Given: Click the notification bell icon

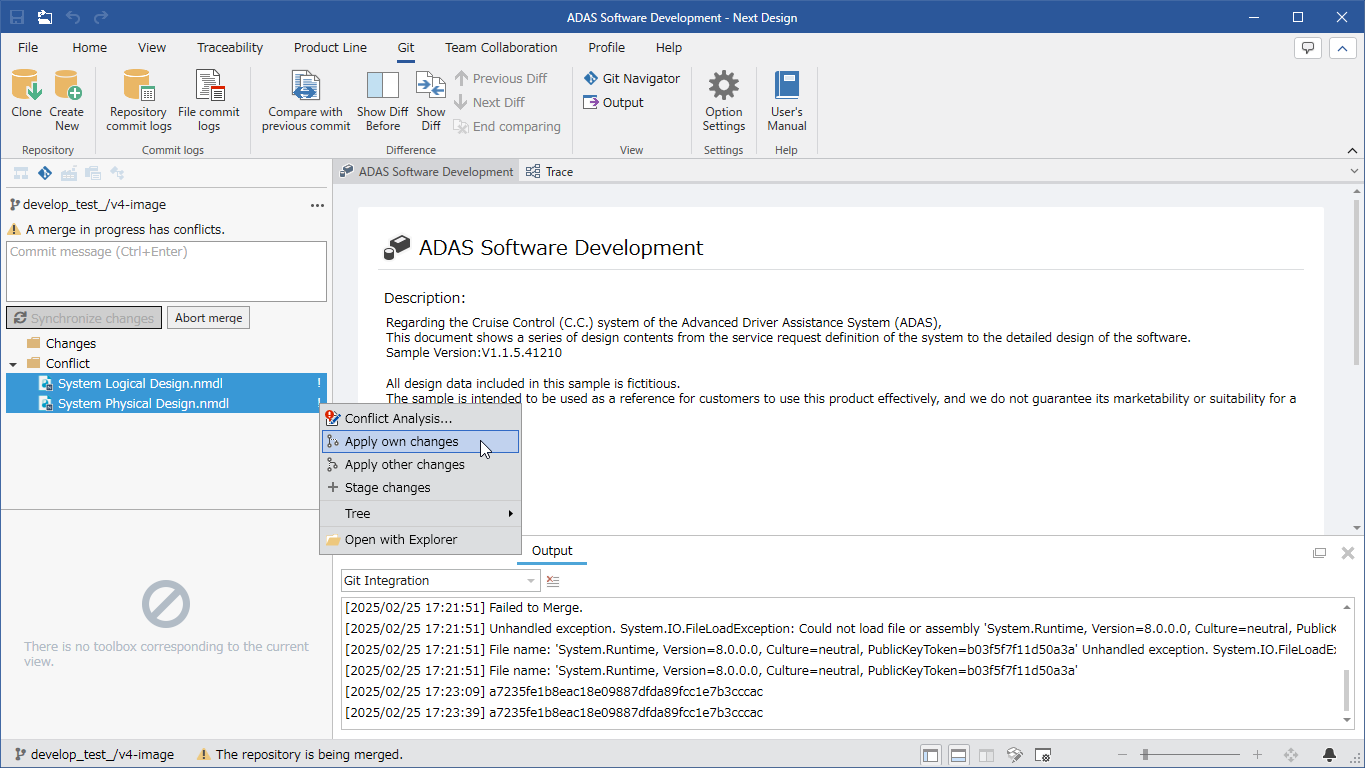Looking at the screenshot, I should click(1329, 755).
